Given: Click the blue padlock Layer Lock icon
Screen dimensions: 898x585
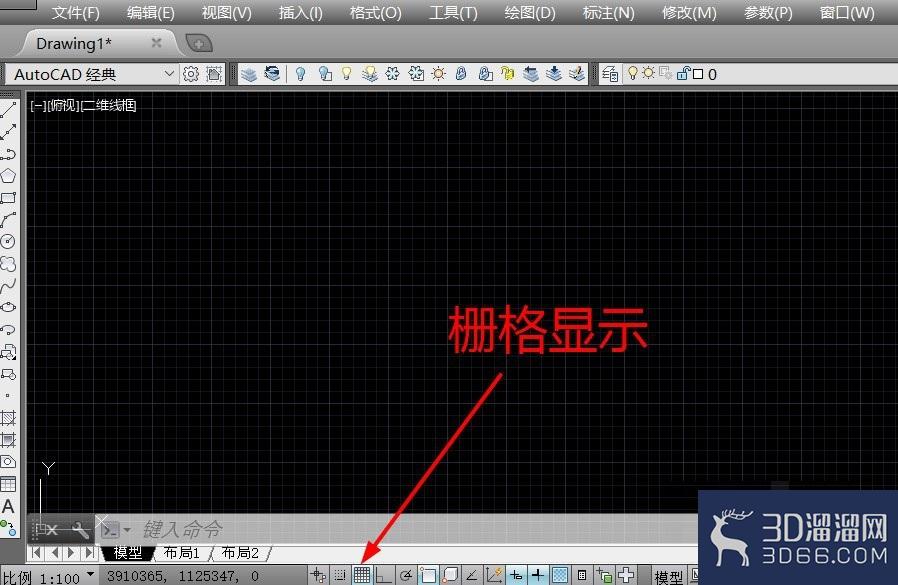Looking at the screenshot, I should (x=461, y=73).
